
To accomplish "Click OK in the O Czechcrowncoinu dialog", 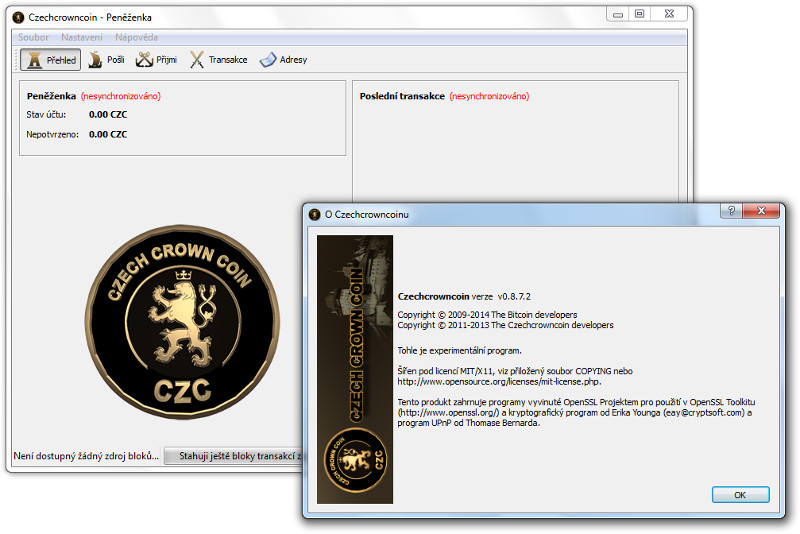I will point(740,495).
